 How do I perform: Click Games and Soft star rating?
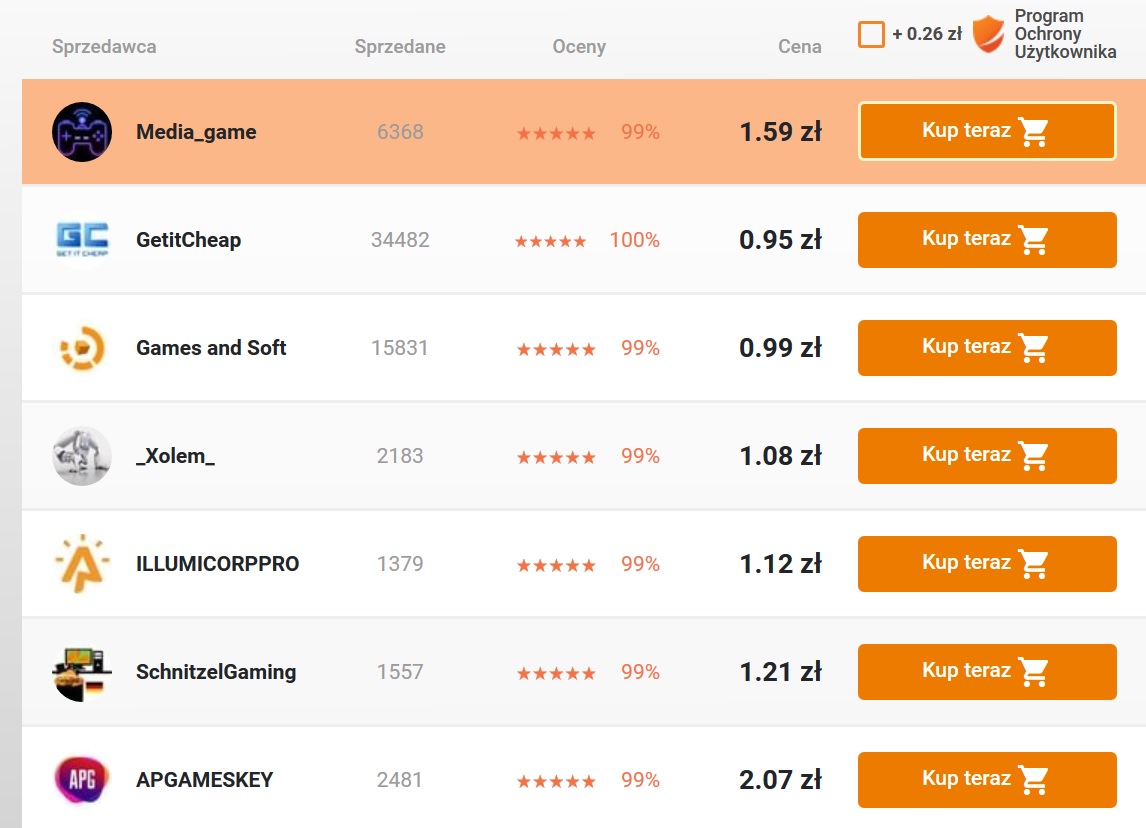click(556, 349)
